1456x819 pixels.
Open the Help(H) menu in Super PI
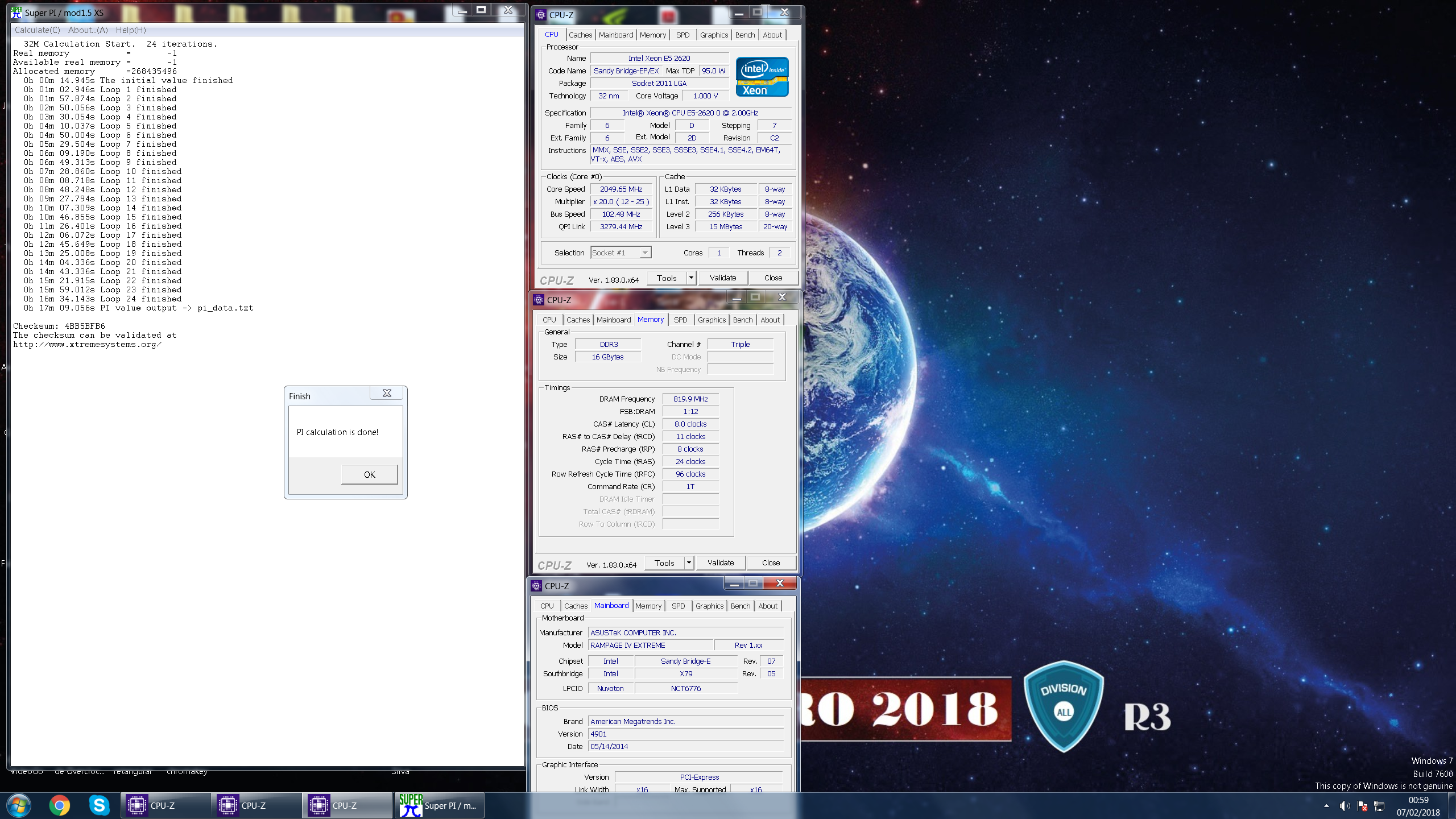(x=131, y=30)
